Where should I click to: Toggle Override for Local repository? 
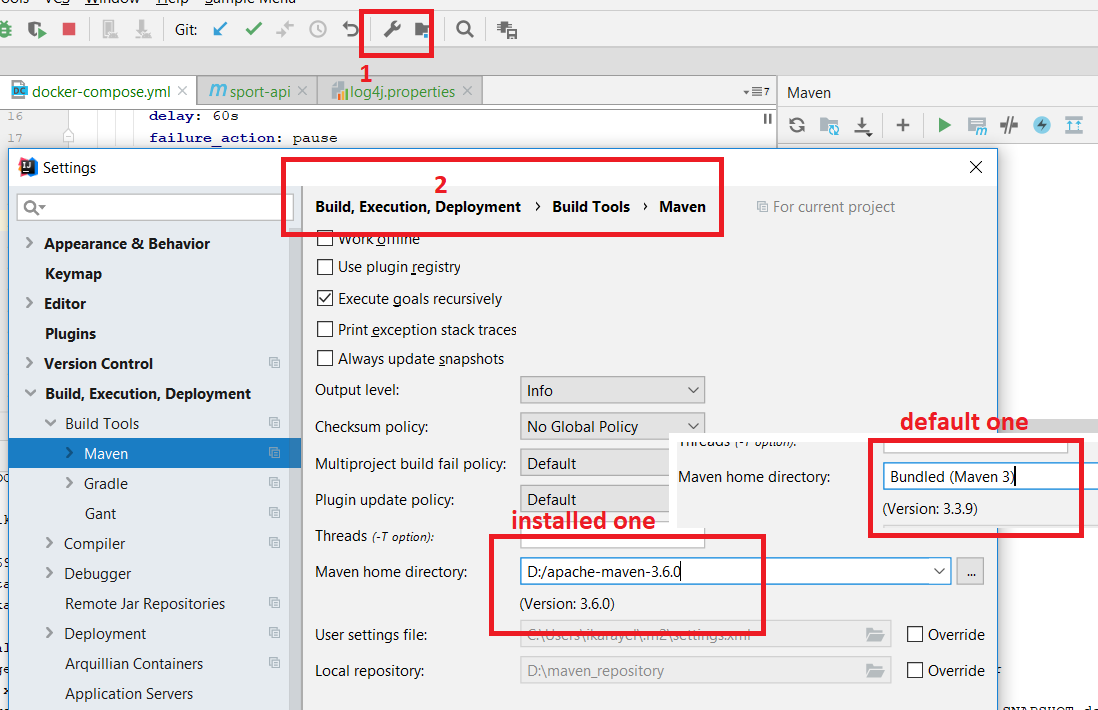coord(915,670)
